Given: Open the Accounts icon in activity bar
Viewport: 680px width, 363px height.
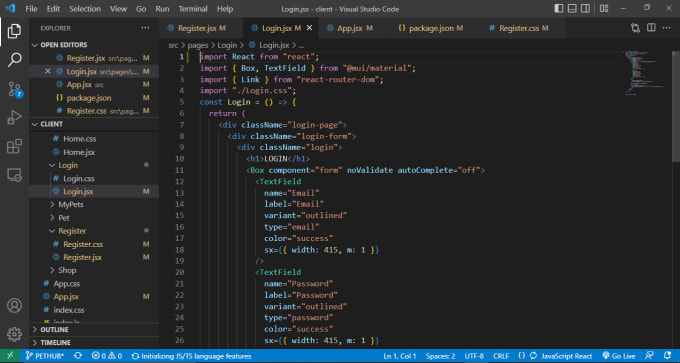Looking at the screenshot, I should (14, 306).
